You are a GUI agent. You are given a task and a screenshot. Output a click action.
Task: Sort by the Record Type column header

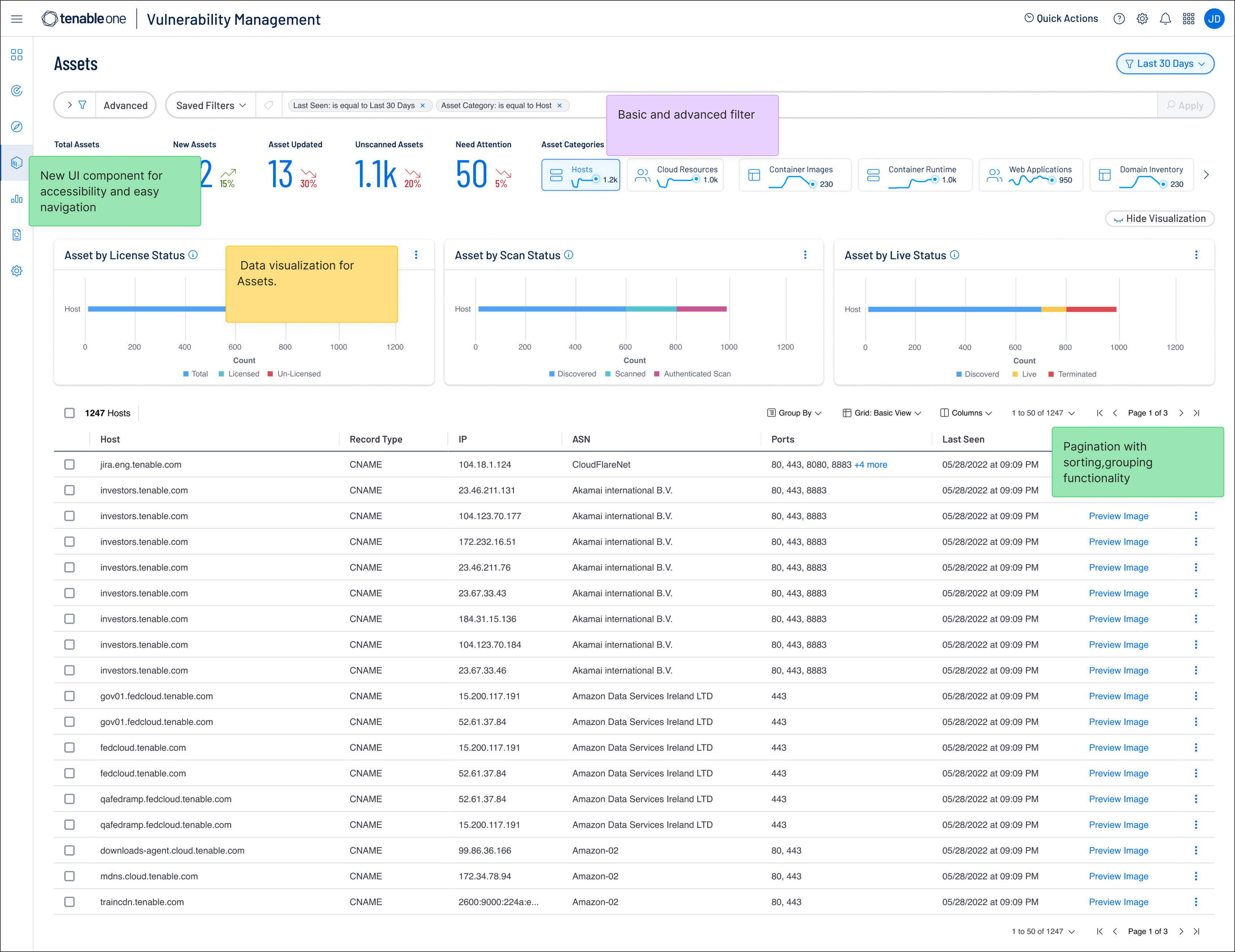tap(375, 439)
